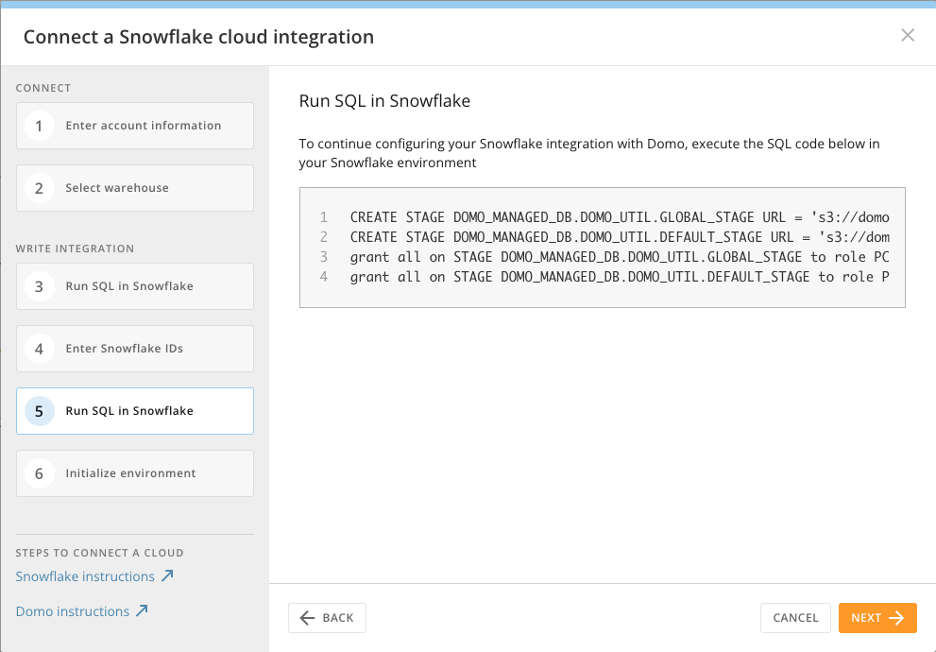936x652 pixels.
Task: Click external link icon beside Domo instructions
Action: click(x=142, y=611)
